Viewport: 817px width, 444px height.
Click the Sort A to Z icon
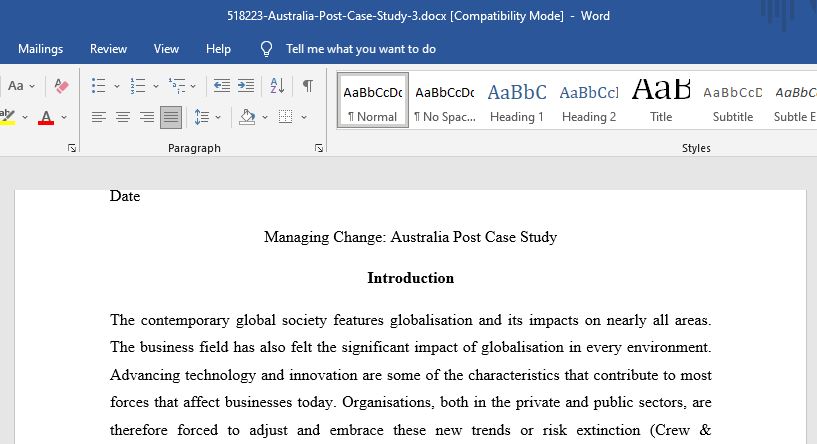pyautogui.click(x=277, y=85)
